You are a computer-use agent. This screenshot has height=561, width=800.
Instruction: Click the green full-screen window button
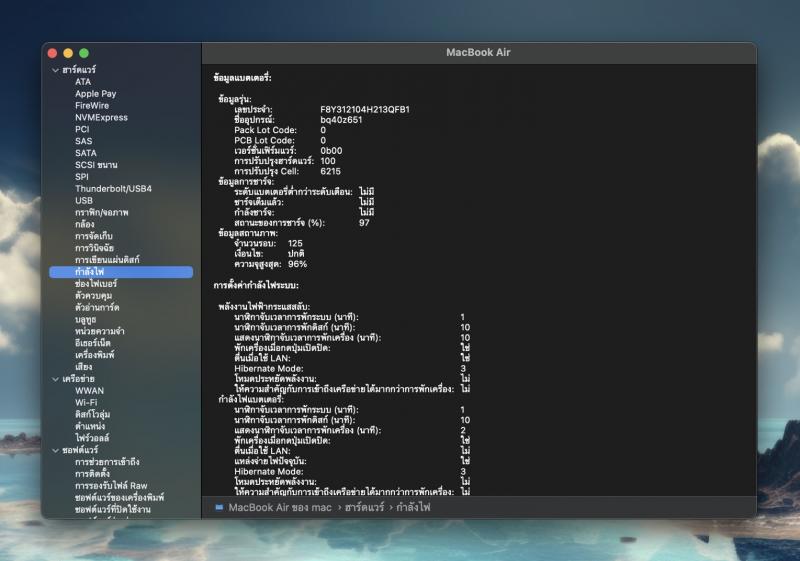pos(84,52)
